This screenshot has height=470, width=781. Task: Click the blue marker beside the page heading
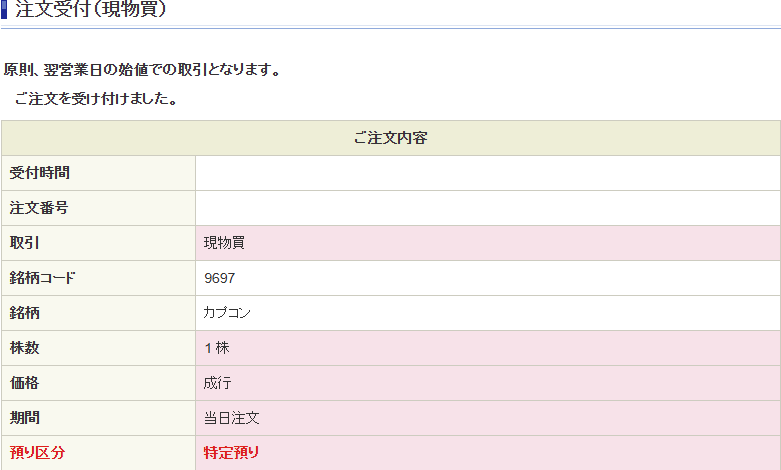point(4,9)
